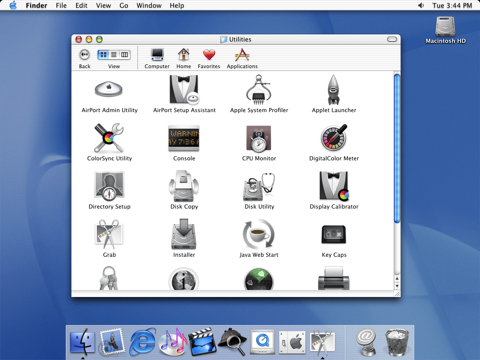This screenshot has width=480, height=360.
Task: Open the @ spring website icon in Dock
Action: (366, 342)
